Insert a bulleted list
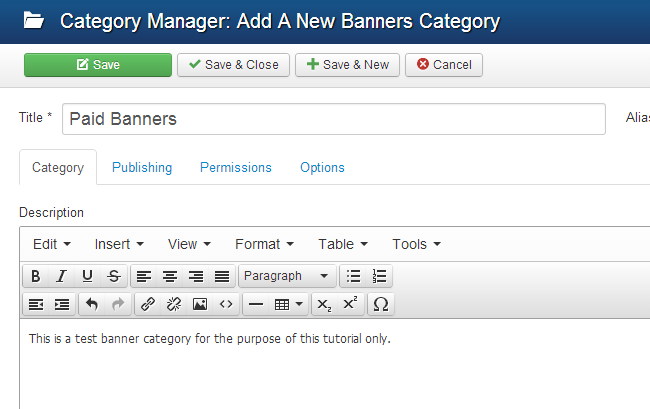The width and height of the screenshot is (650, 409). point(353,276)
